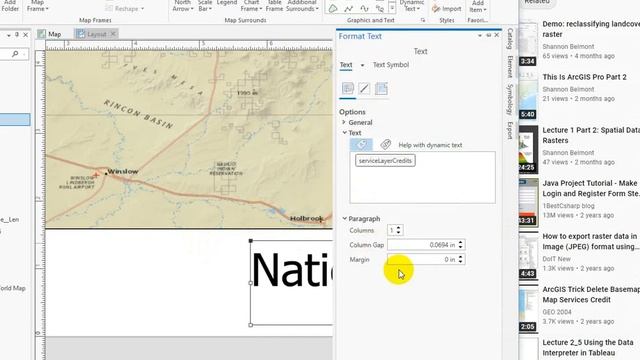Insert a Legend
Viewport: 640px width, 360px height.
(x=227, y=3)
